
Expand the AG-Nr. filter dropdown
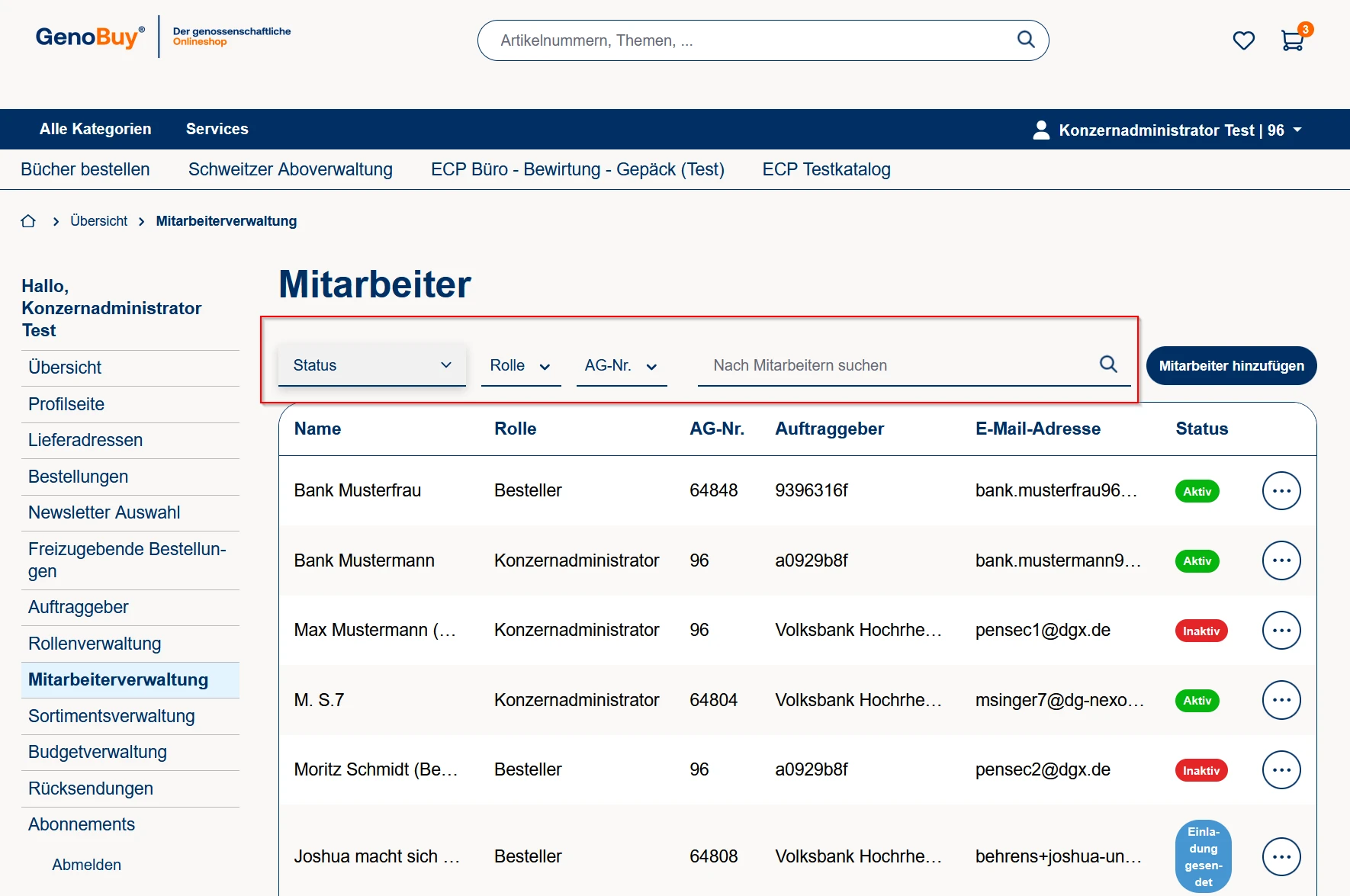[621, 366]
